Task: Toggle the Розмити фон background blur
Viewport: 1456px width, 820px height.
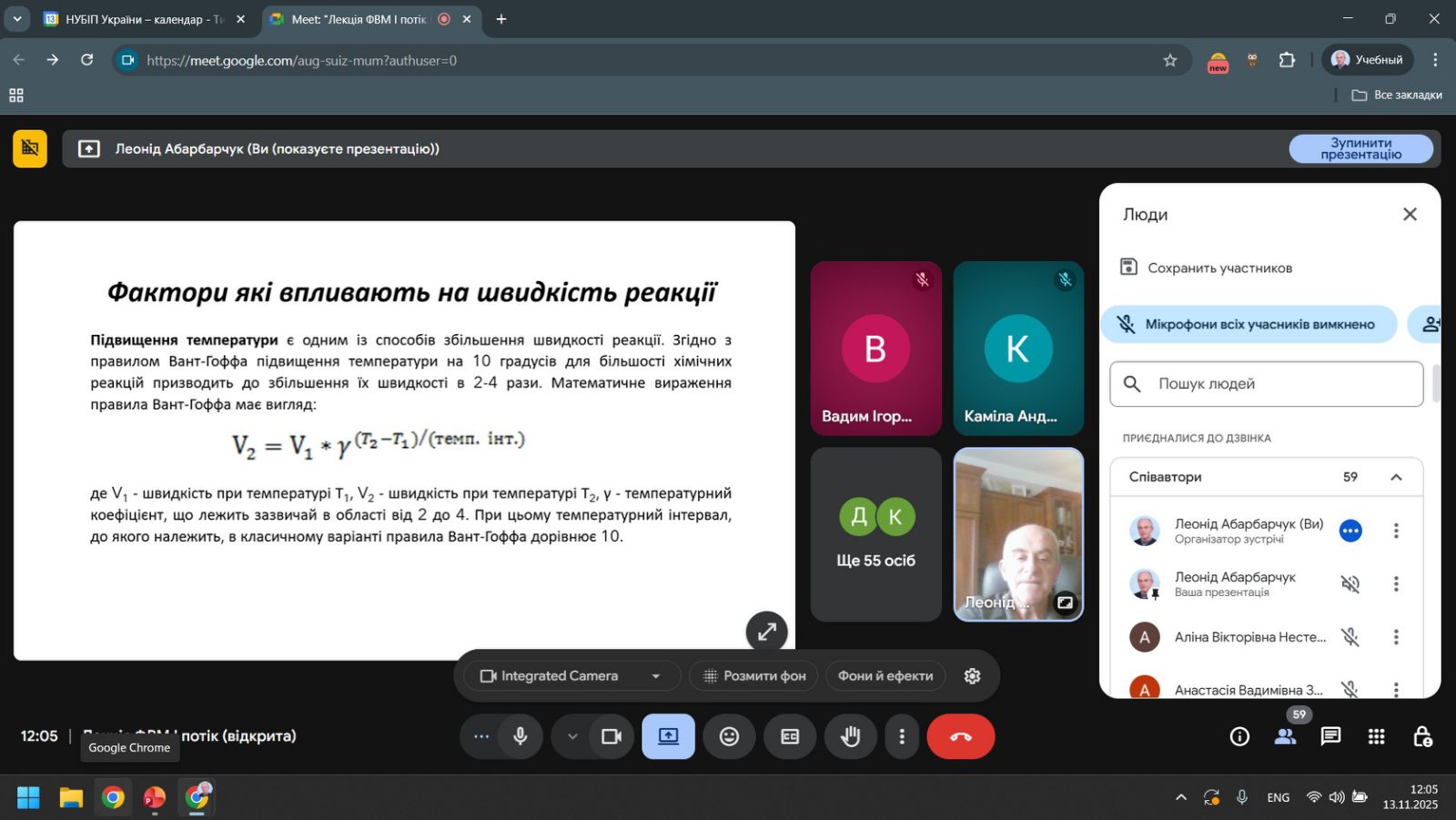Action: point(754,676)
